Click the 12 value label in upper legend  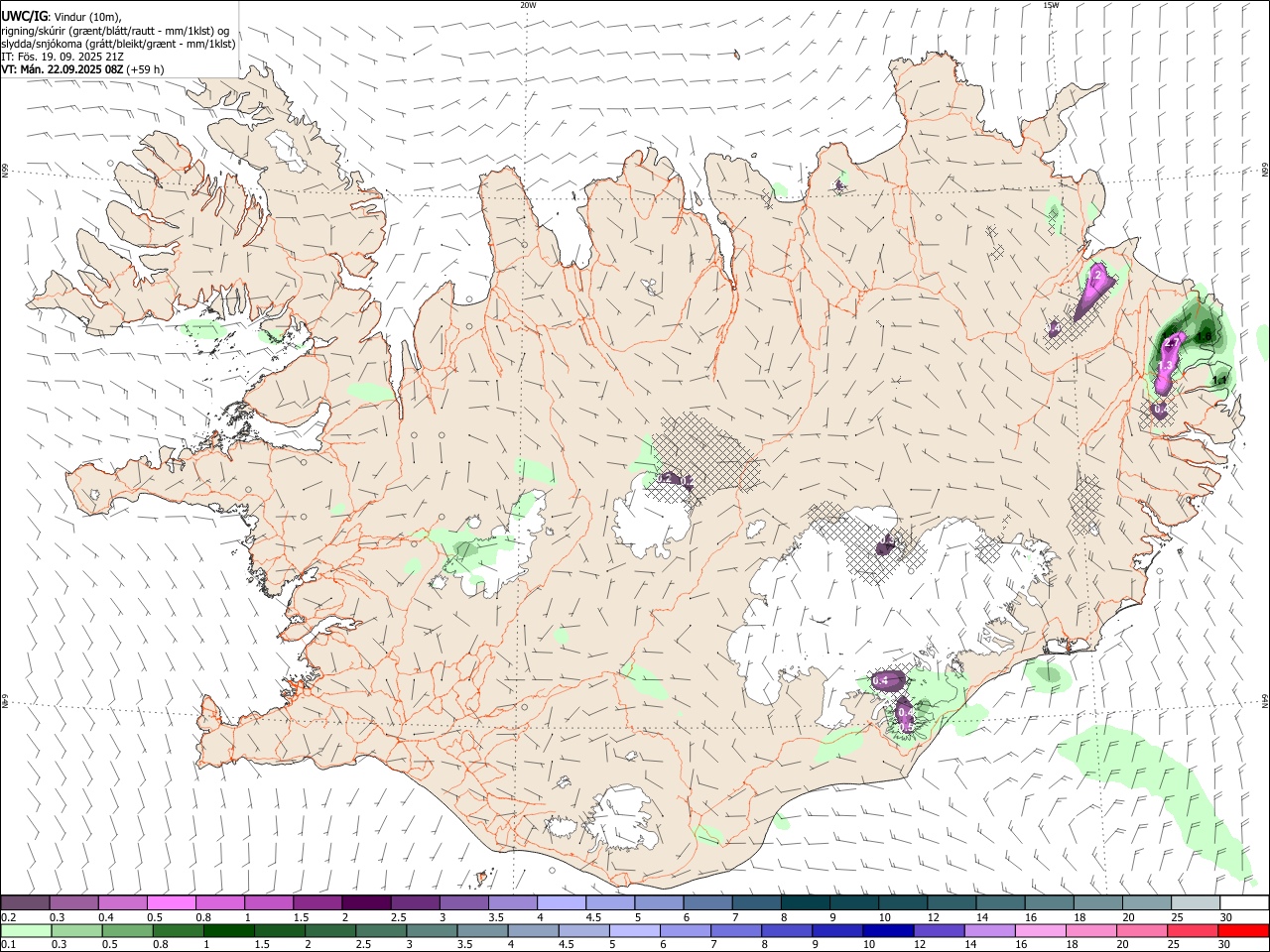[935, 917]
